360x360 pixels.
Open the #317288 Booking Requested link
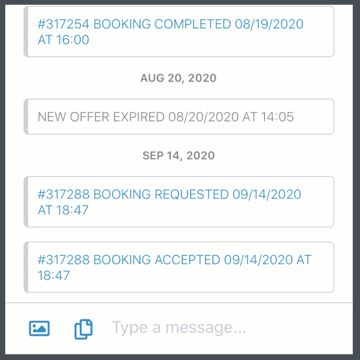pos(169,202)
